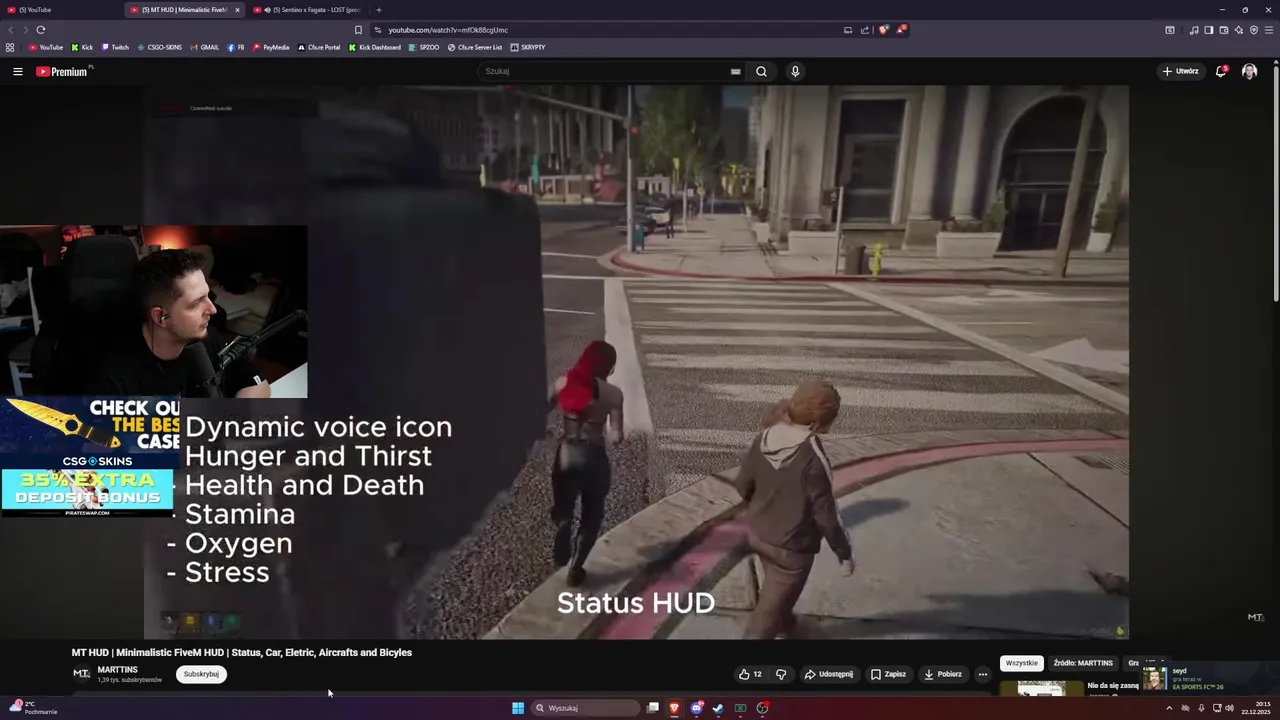The width and height of the screenshot is (1280, 720).
Task: Open a new browser tab
Action: click(x=378, y=10)
